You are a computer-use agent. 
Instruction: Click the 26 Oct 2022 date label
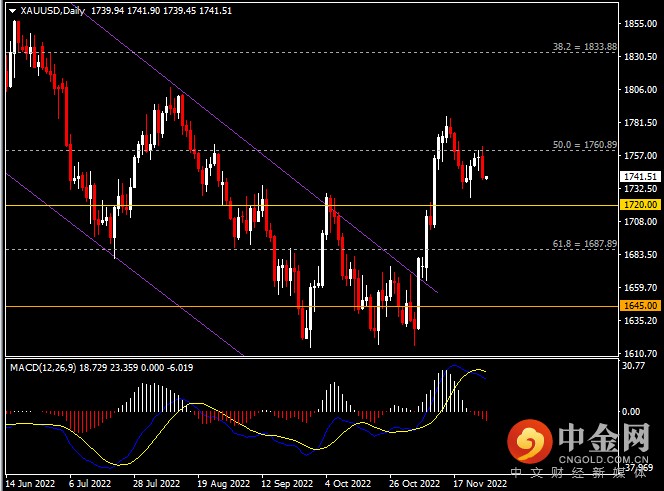pos(414,483)
